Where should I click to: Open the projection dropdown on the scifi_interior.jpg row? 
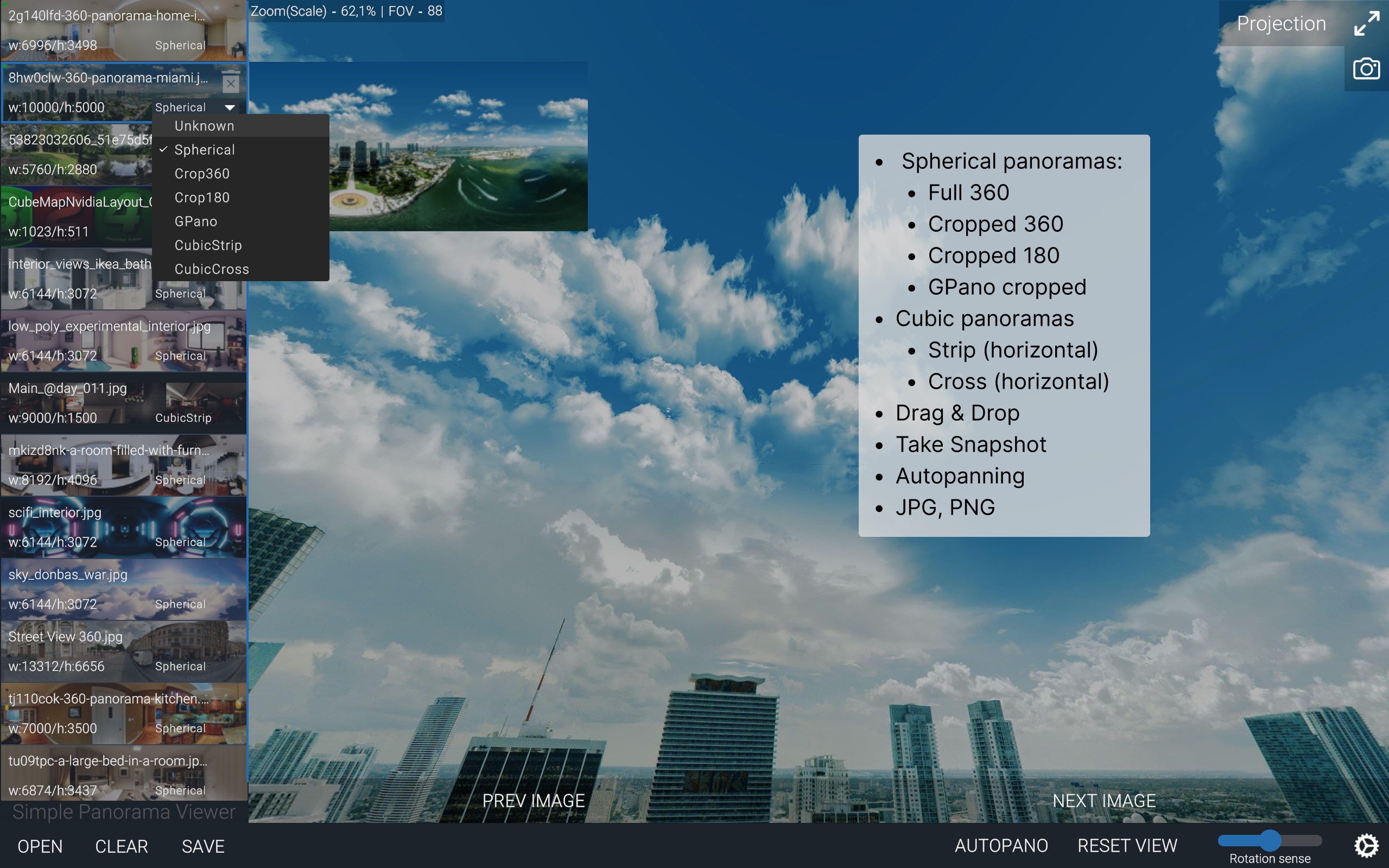click(180, 542)
